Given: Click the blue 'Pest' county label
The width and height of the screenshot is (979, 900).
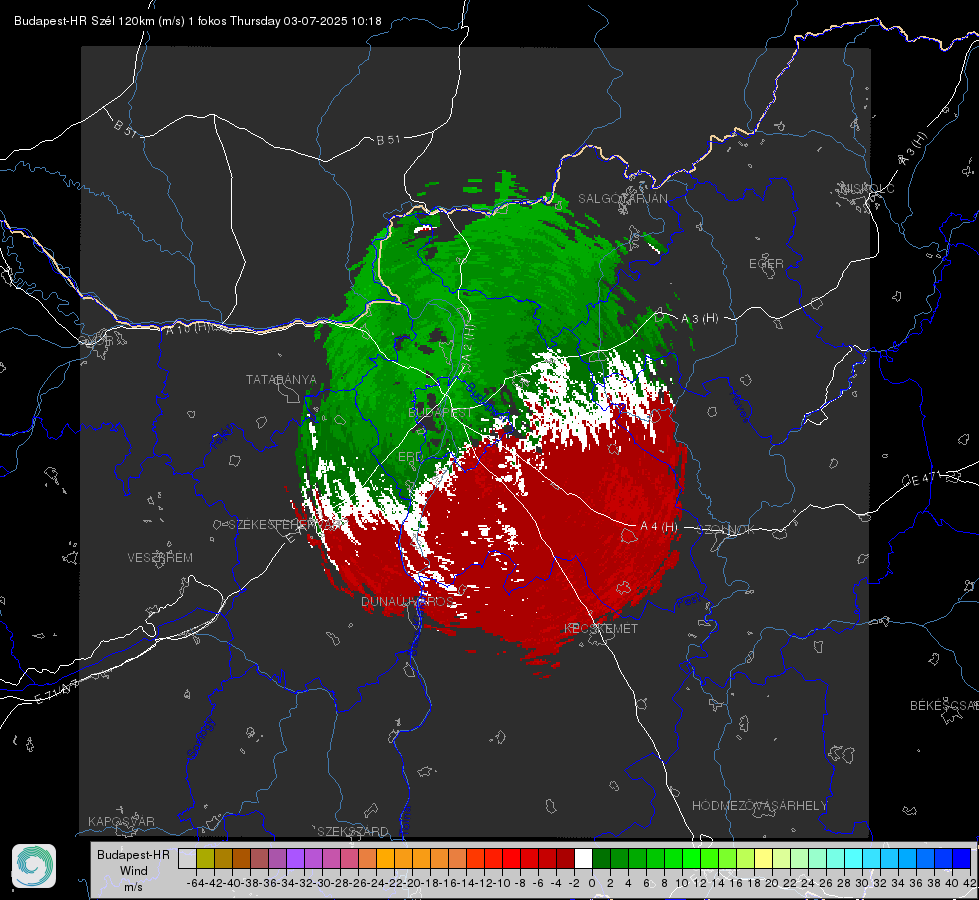Looking at the screenshot, I should 689,602.
